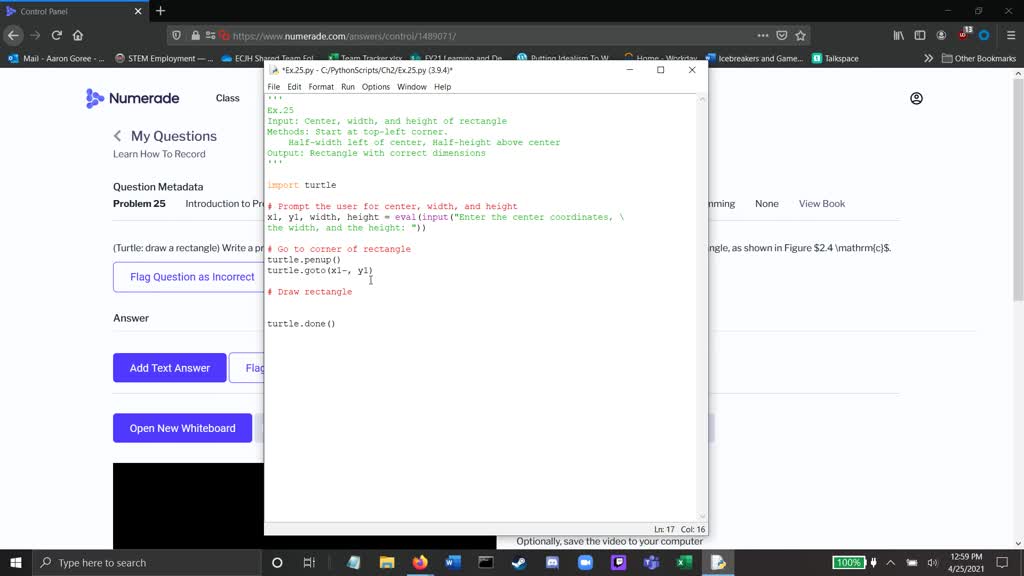
Task: View site security lock details
Action: 195,35
